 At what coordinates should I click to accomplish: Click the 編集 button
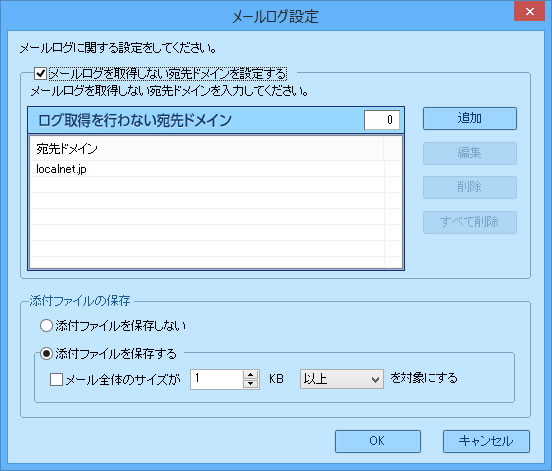point(470,153)
